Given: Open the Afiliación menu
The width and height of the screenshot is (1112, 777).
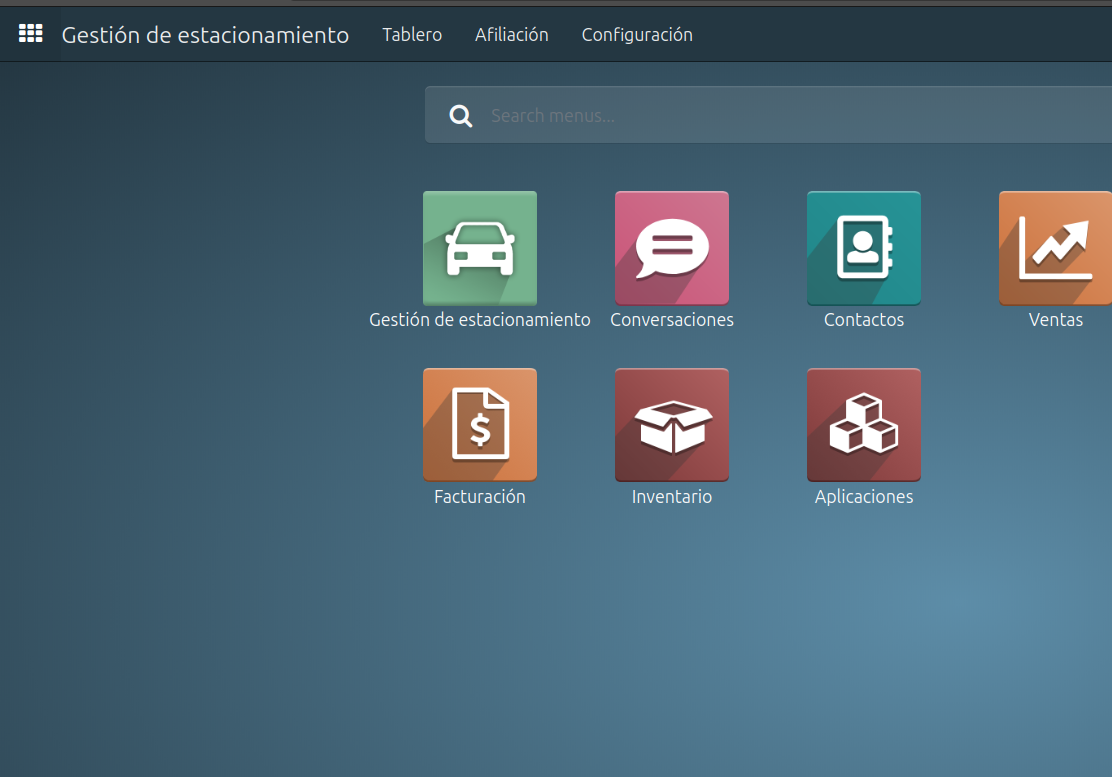Looking at the screenshot, I should click(511, 34).
